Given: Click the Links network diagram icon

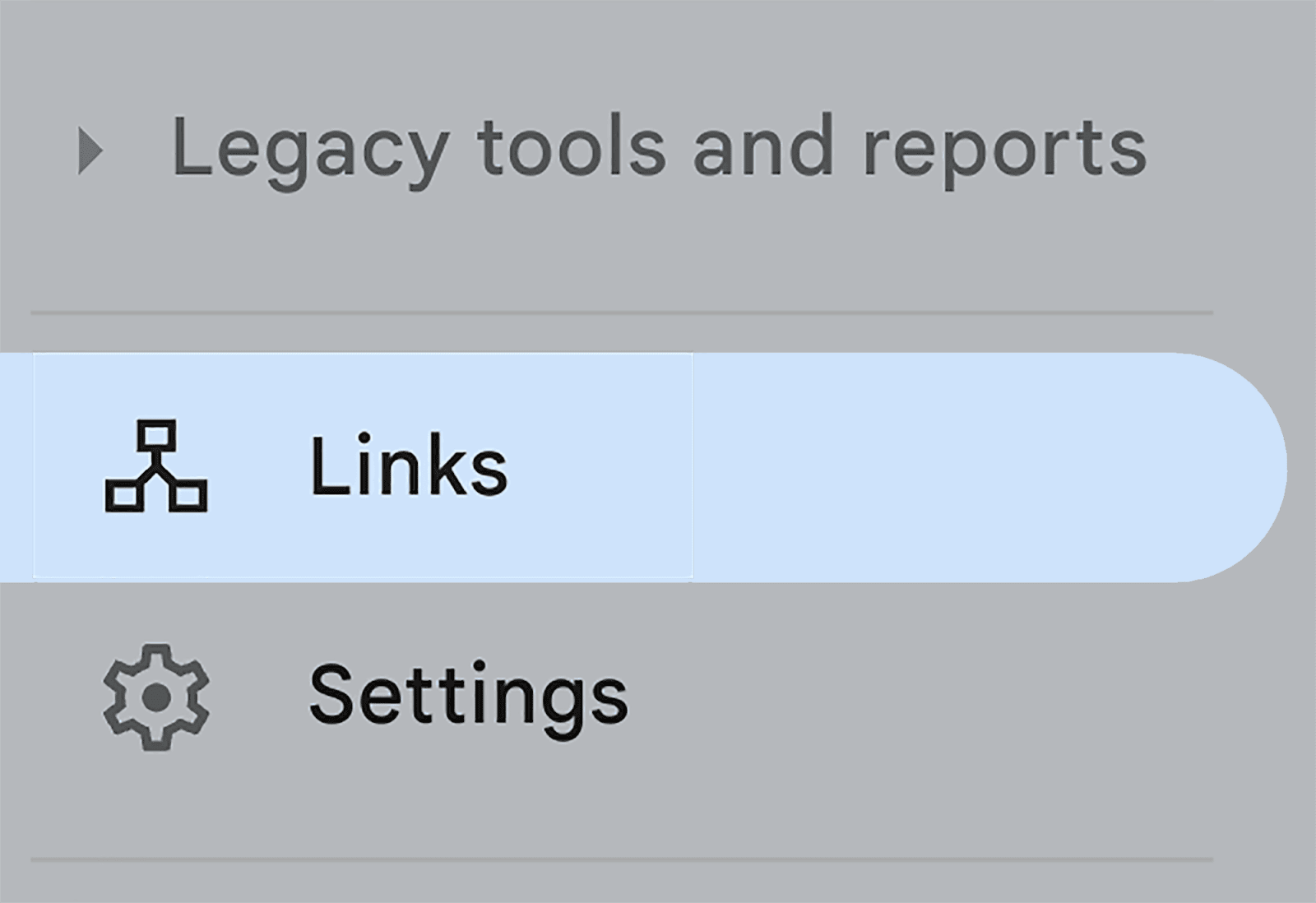Looking at the screenshot, I should (x=156, y=466).
